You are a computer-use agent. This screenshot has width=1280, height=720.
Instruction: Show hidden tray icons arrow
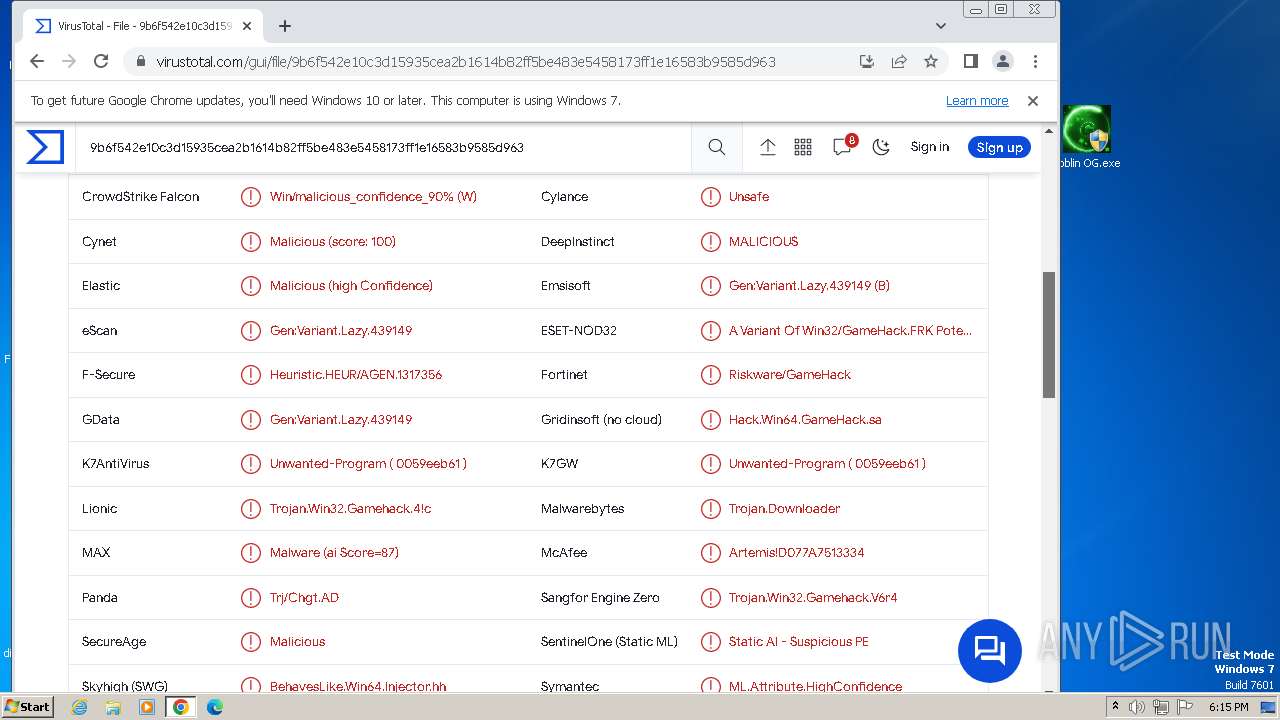coord(1116,707)
